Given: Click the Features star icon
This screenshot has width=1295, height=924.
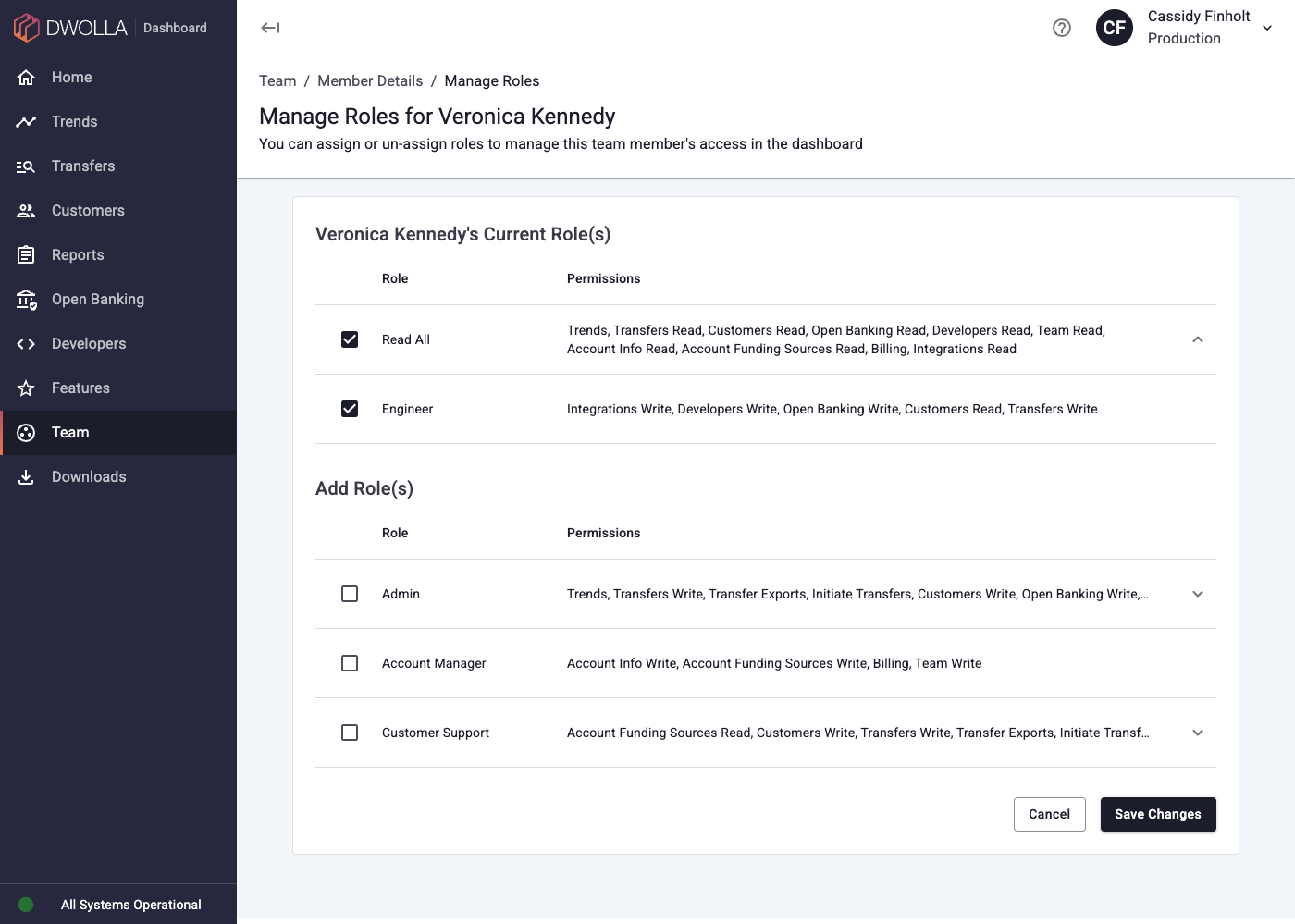Looking at the screenshot, I should pyautogui.click(x=26, y=388).
